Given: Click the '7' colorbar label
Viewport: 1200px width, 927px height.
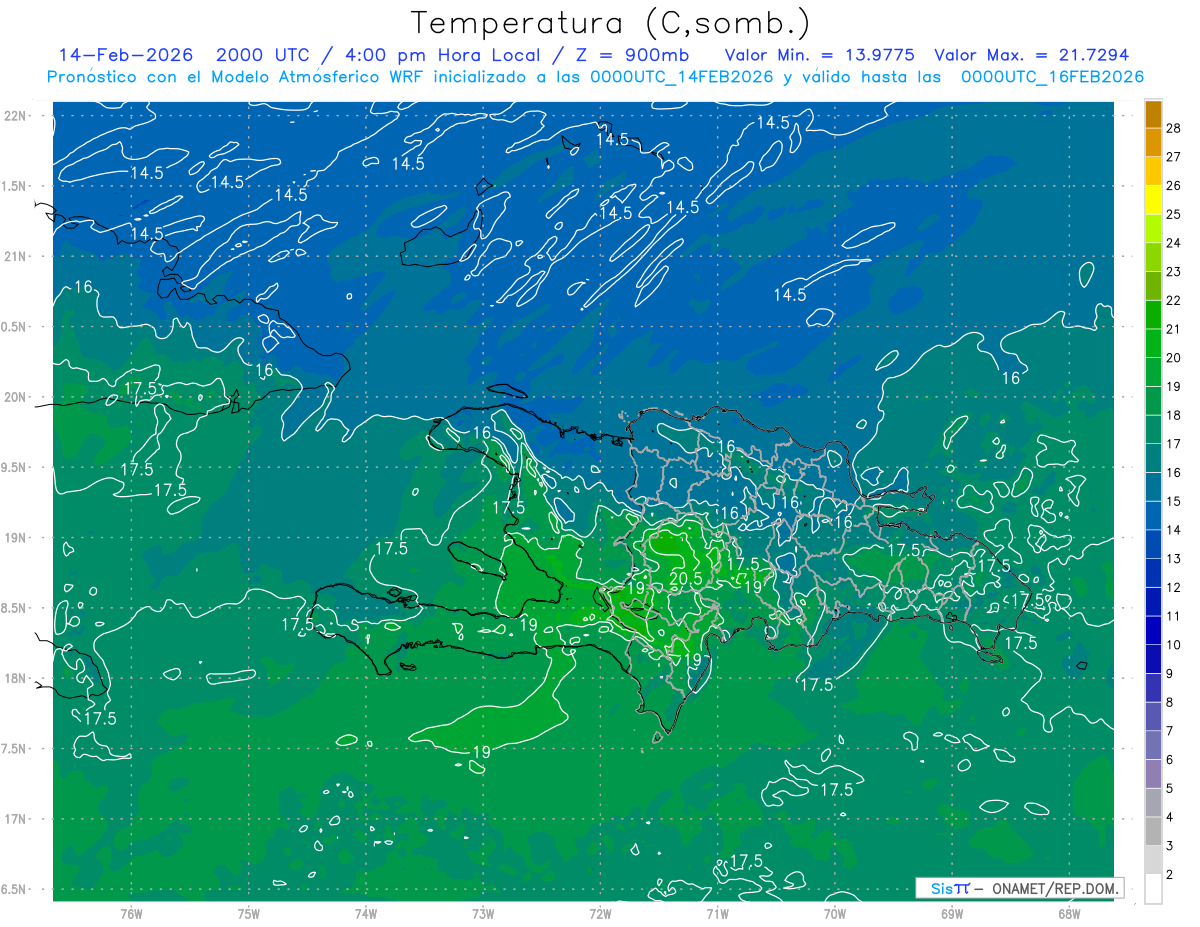Looking at the screenshot, I should coord(1171,731).
